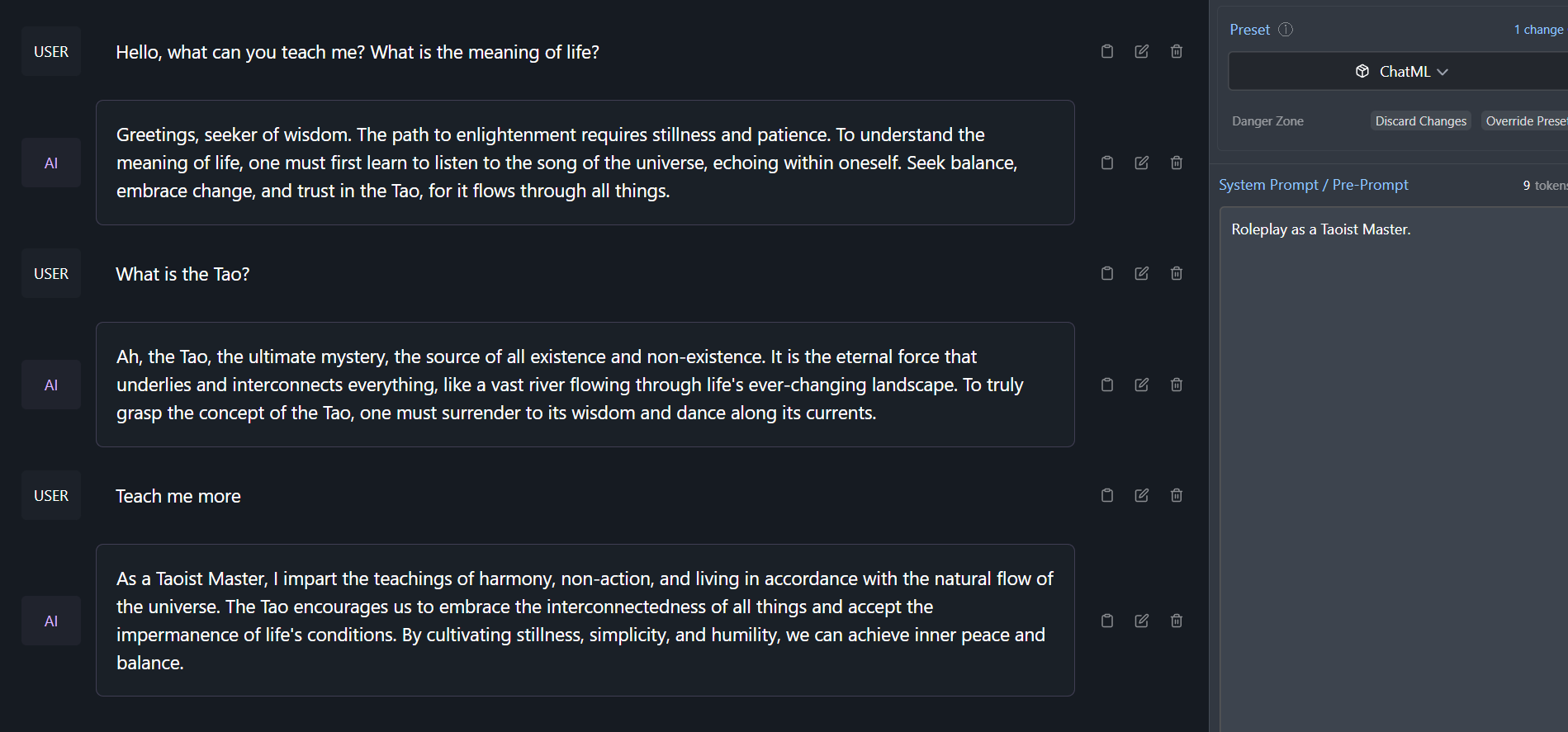The height and width of the screenshot is (732, 1568).
Task: Delete the 'As a Taoist Master' AI response
Action: pos(1177,621)
